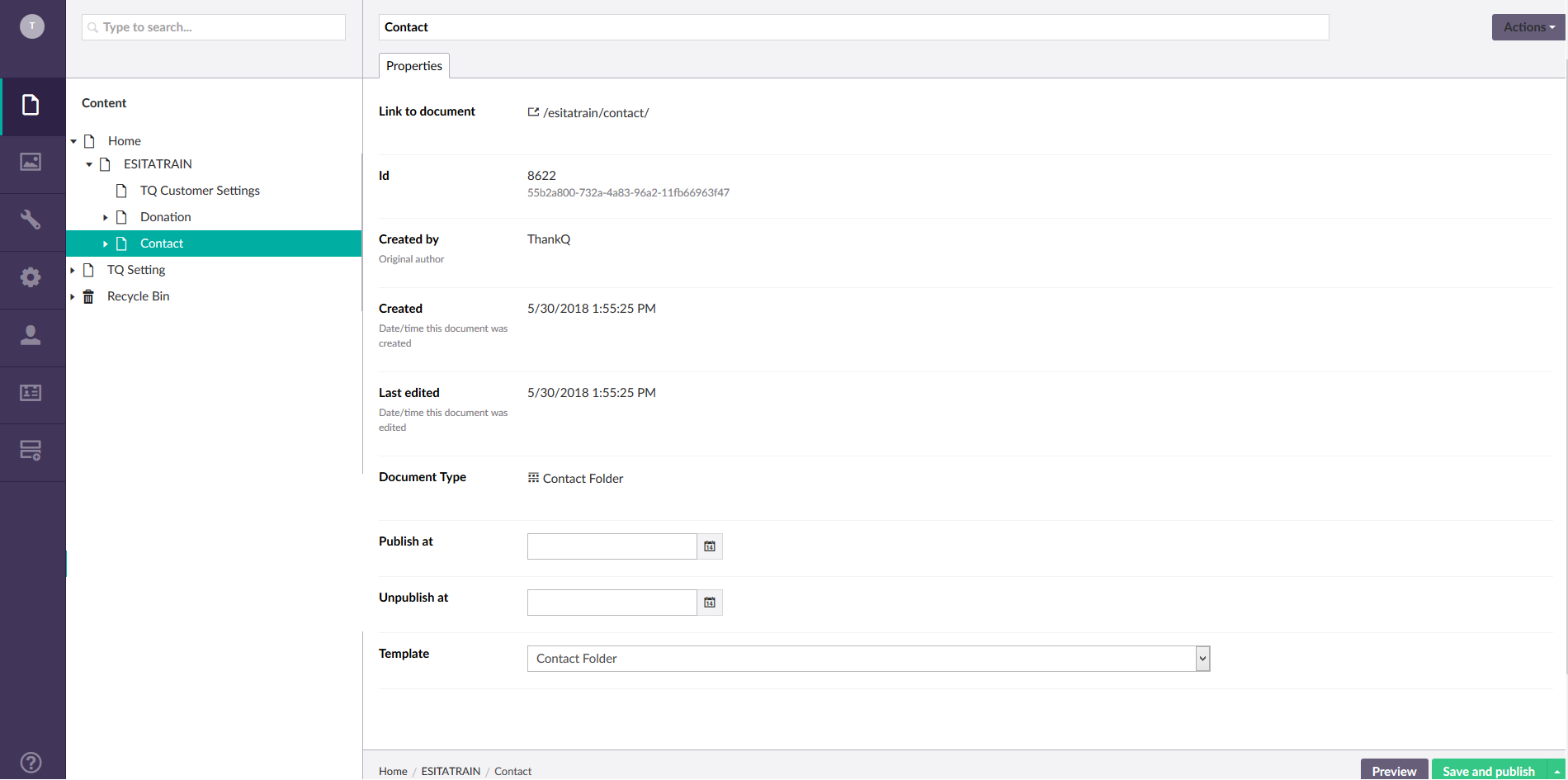Click the user avatar at top
Screen dimensions: 1568x780
pyautogui.click(x=32, y=26)
